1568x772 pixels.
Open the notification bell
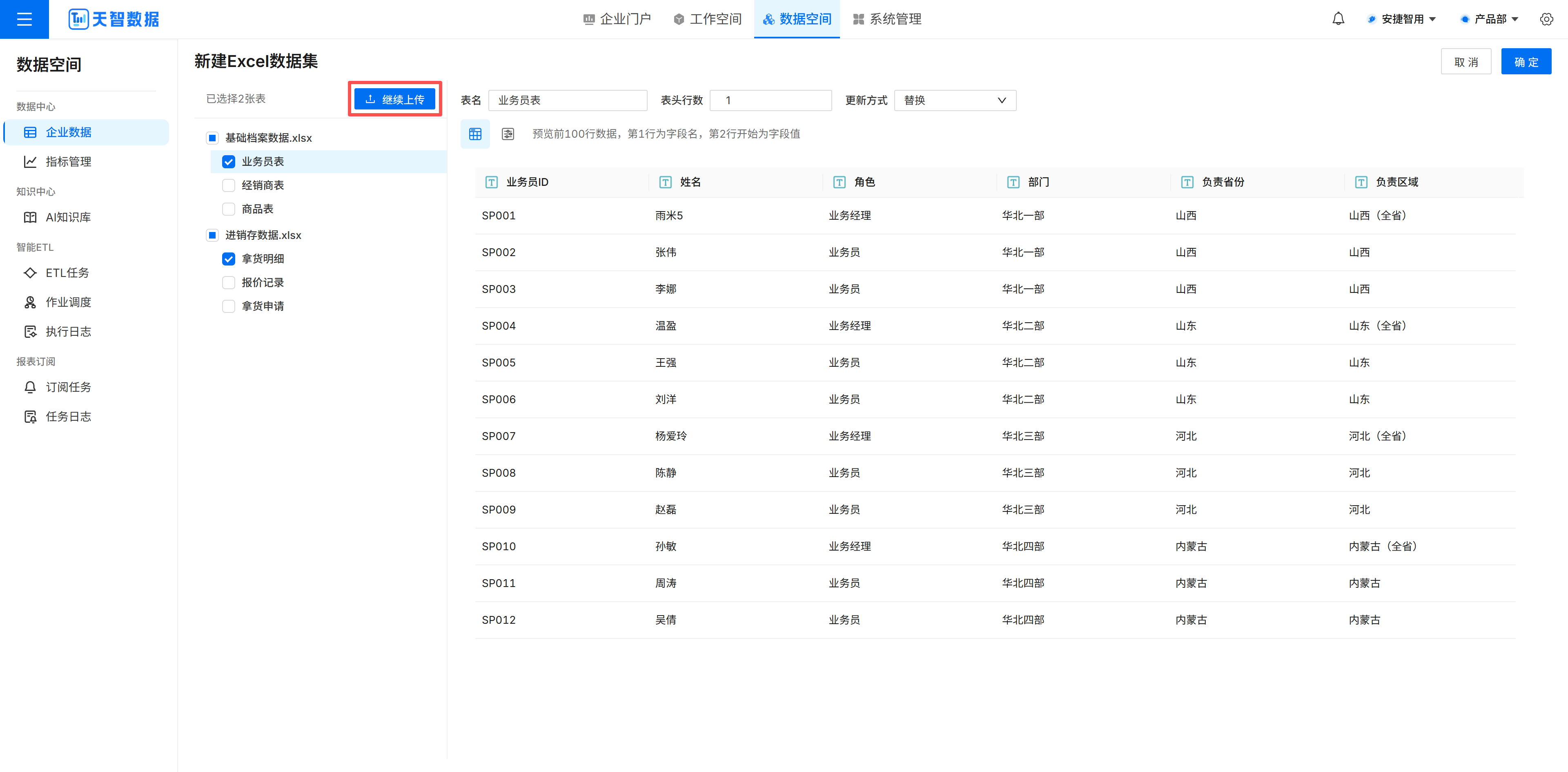click(x=1338, y=20)
